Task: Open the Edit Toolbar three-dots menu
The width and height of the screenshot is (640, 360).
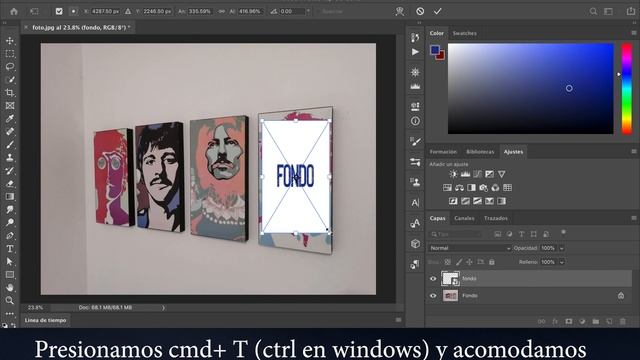Action: (x=10, y=313)
